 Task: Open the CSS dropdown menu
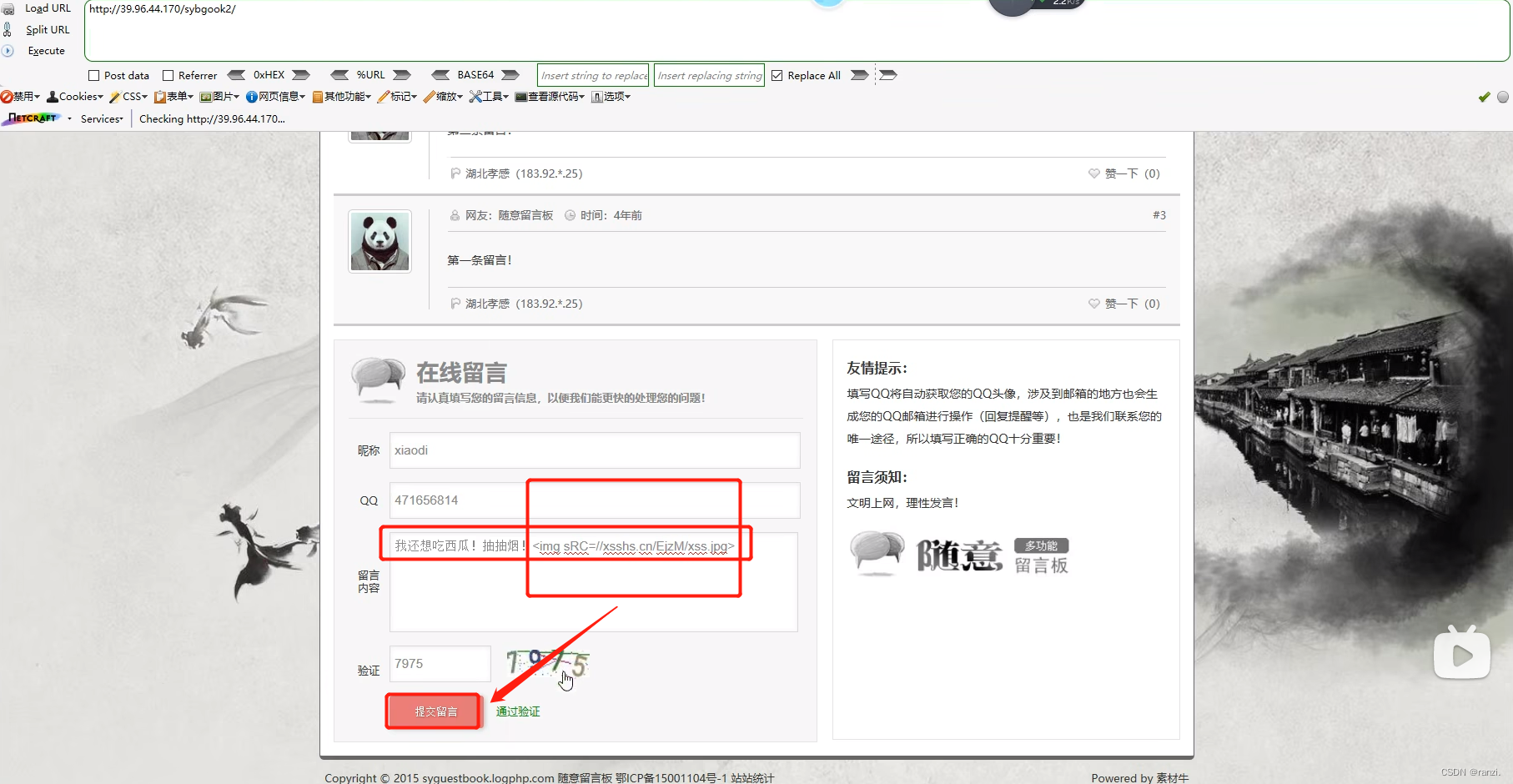128,97
